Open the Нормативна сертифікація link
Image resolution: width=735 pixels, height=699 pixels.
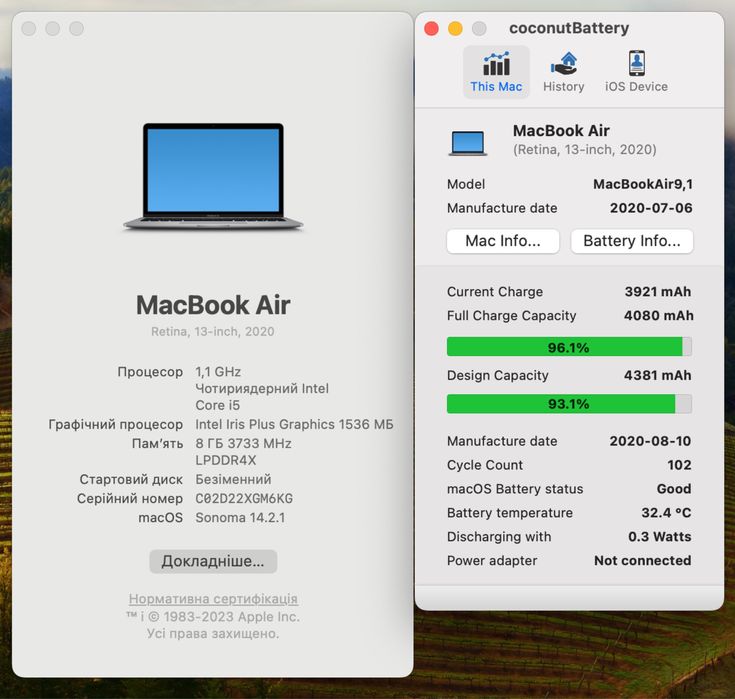pos(213,599)
